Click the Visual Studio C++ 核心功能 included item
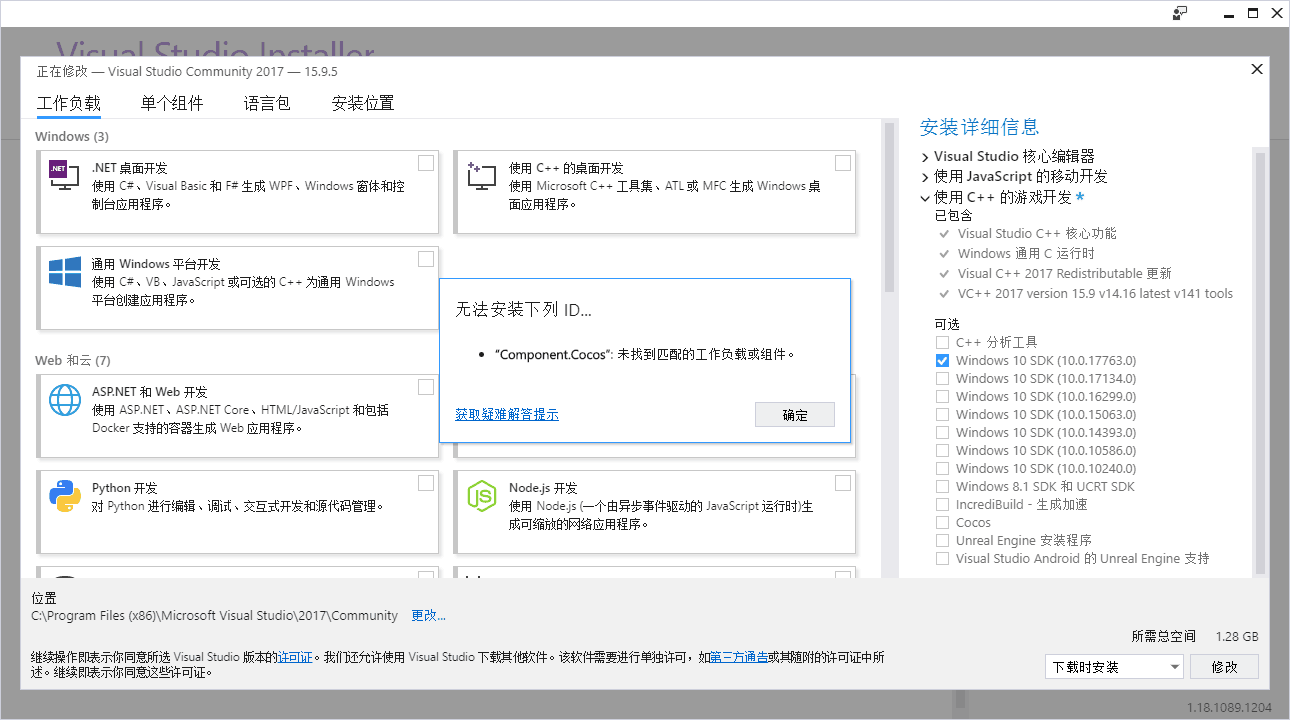 point(1037,234)
